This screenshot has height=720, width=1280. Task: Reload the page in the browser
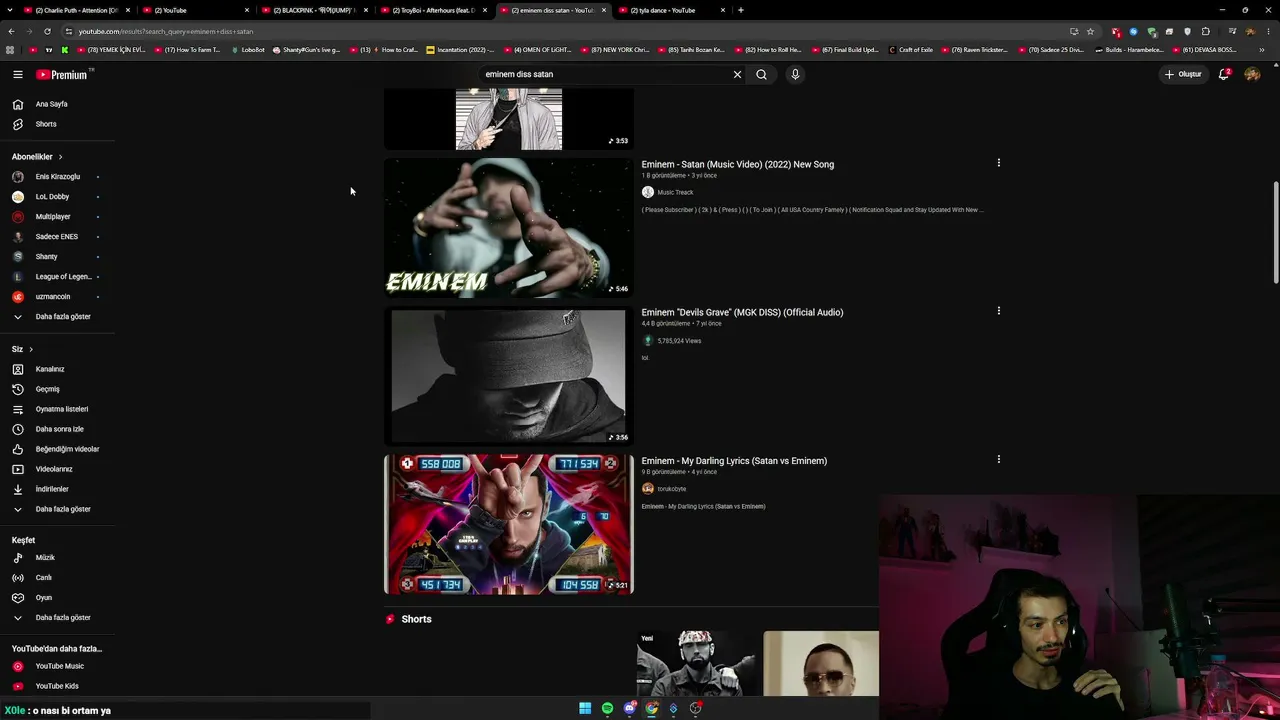click(x=47, y=31)
